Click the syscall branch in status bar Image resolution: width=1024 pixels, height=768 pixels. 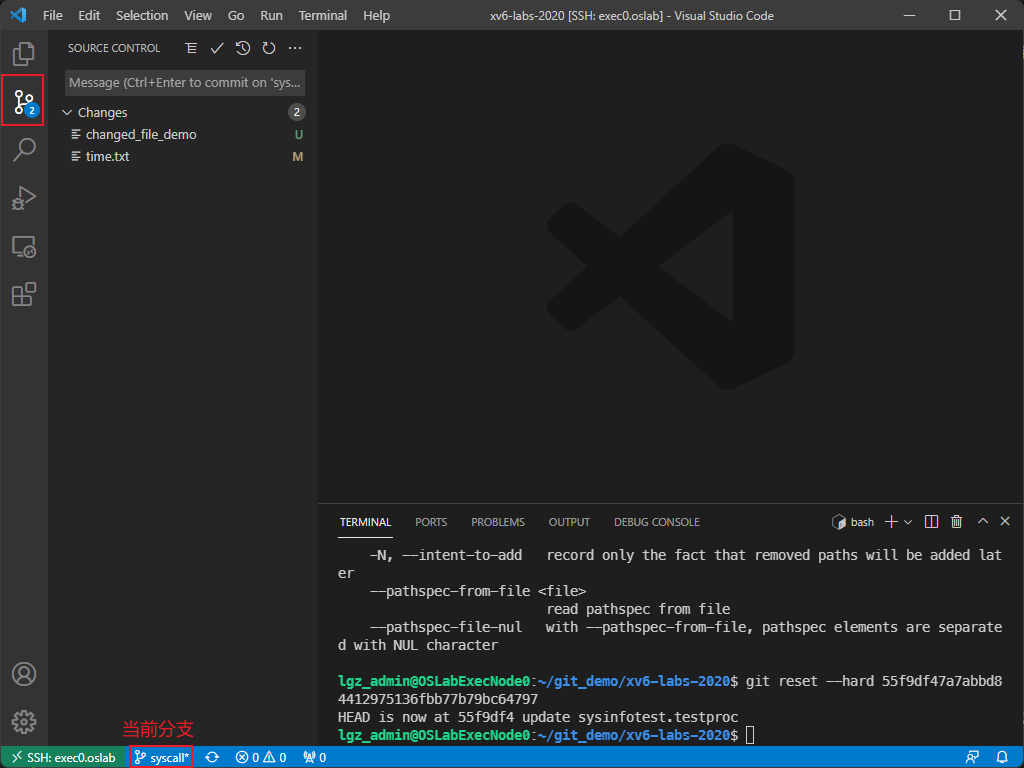[161, 758]
